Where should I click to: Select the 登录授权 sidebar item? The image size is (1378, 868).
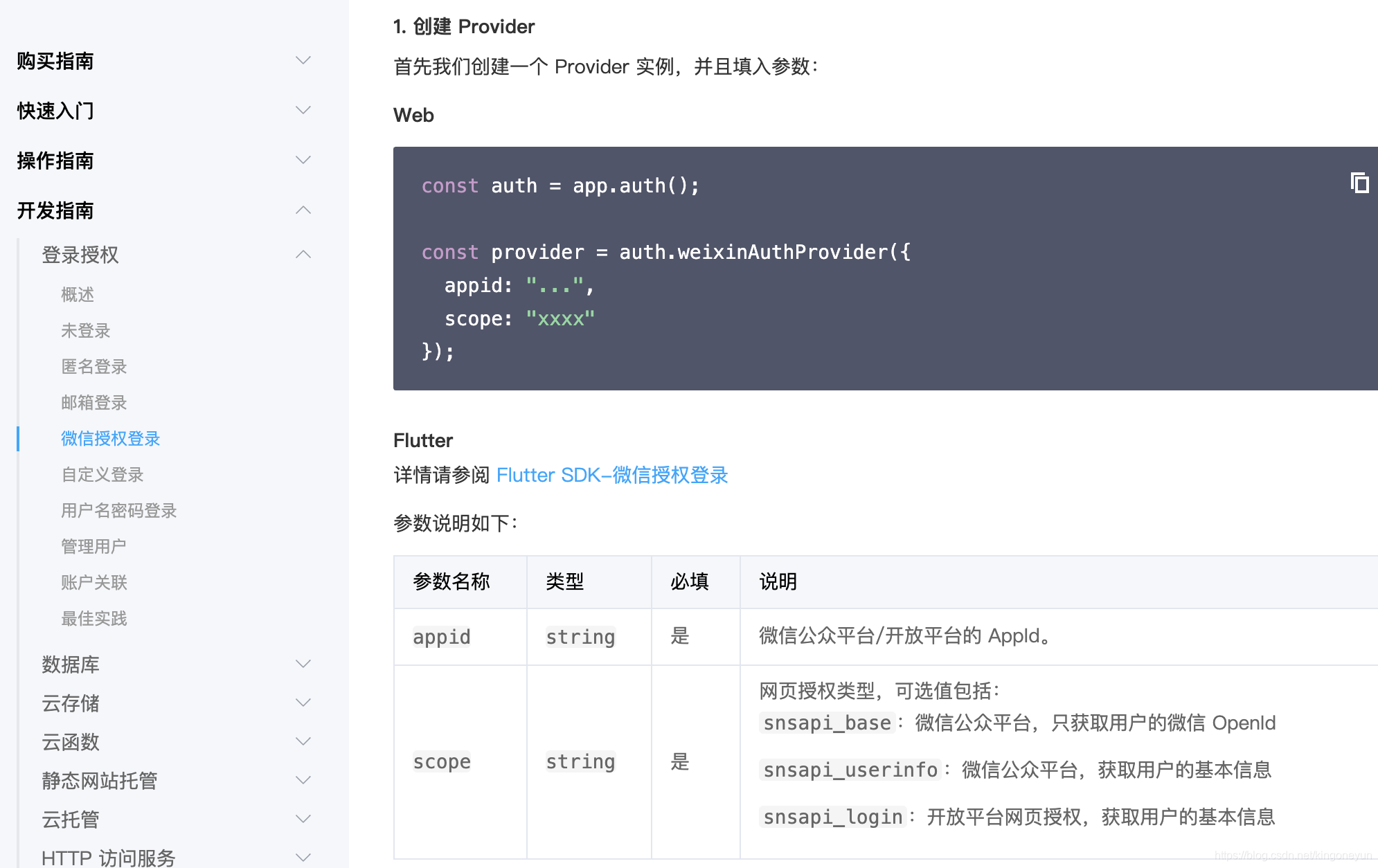tap(80, 255)
